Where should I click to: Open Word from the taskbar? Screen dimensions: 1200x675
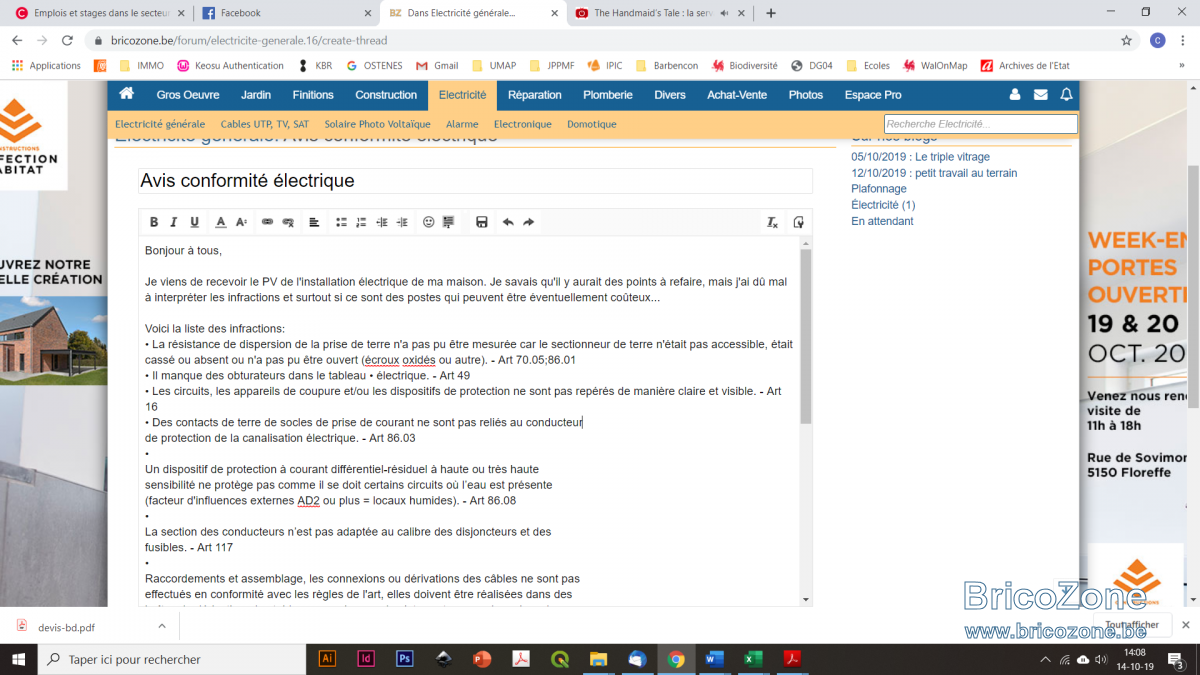[x=714, y=659]
